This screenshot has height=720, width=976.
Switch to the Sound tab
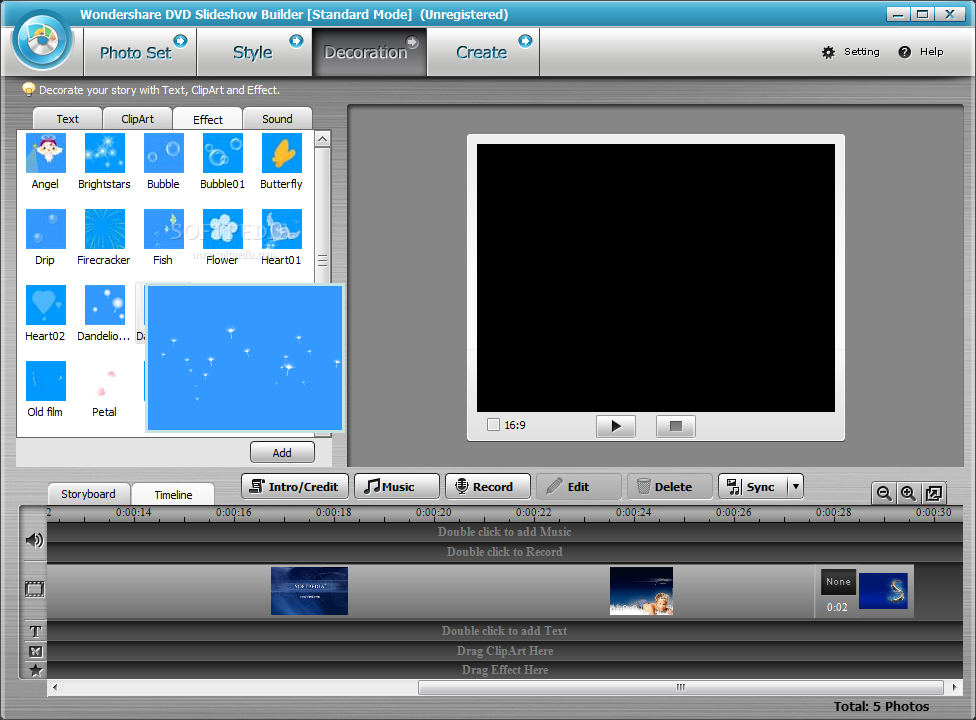point(277,119)
